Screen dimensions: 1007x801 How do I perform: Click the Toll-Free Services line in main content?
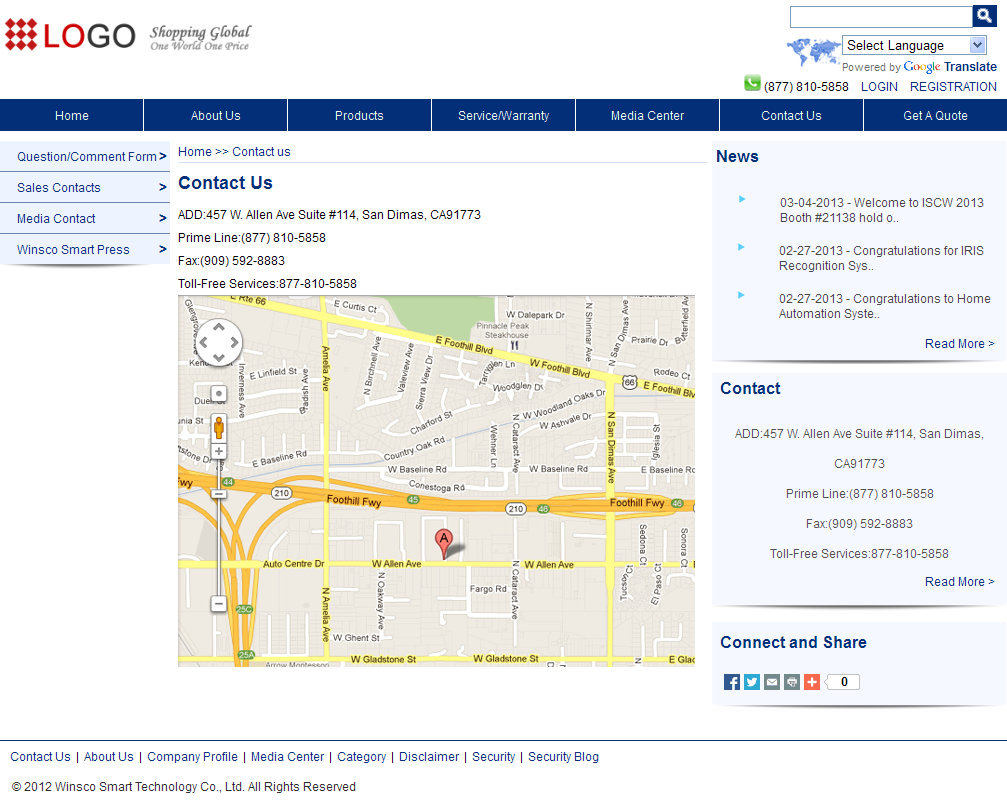pyautogui.click(x=267, y=284)
